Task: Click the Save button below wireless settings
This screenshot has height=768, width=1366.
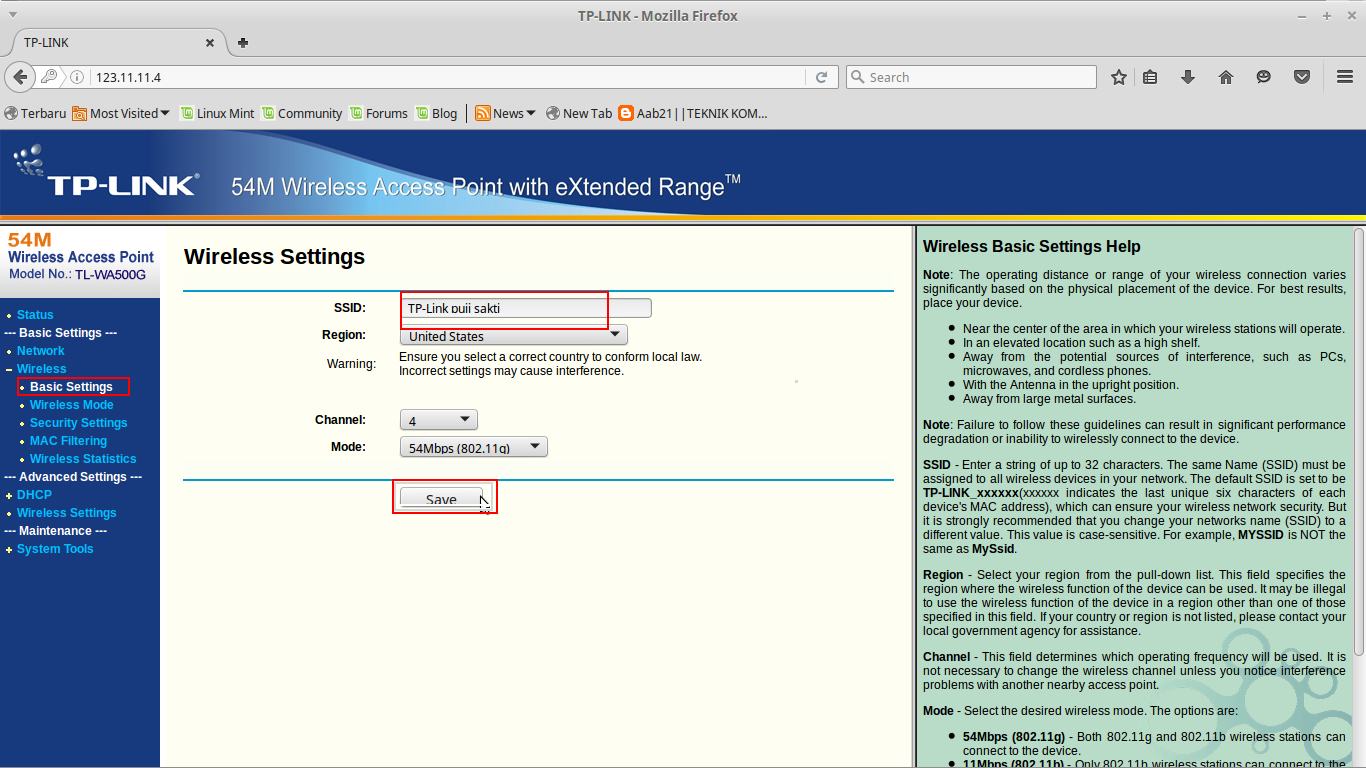Action: pos(440,498)
